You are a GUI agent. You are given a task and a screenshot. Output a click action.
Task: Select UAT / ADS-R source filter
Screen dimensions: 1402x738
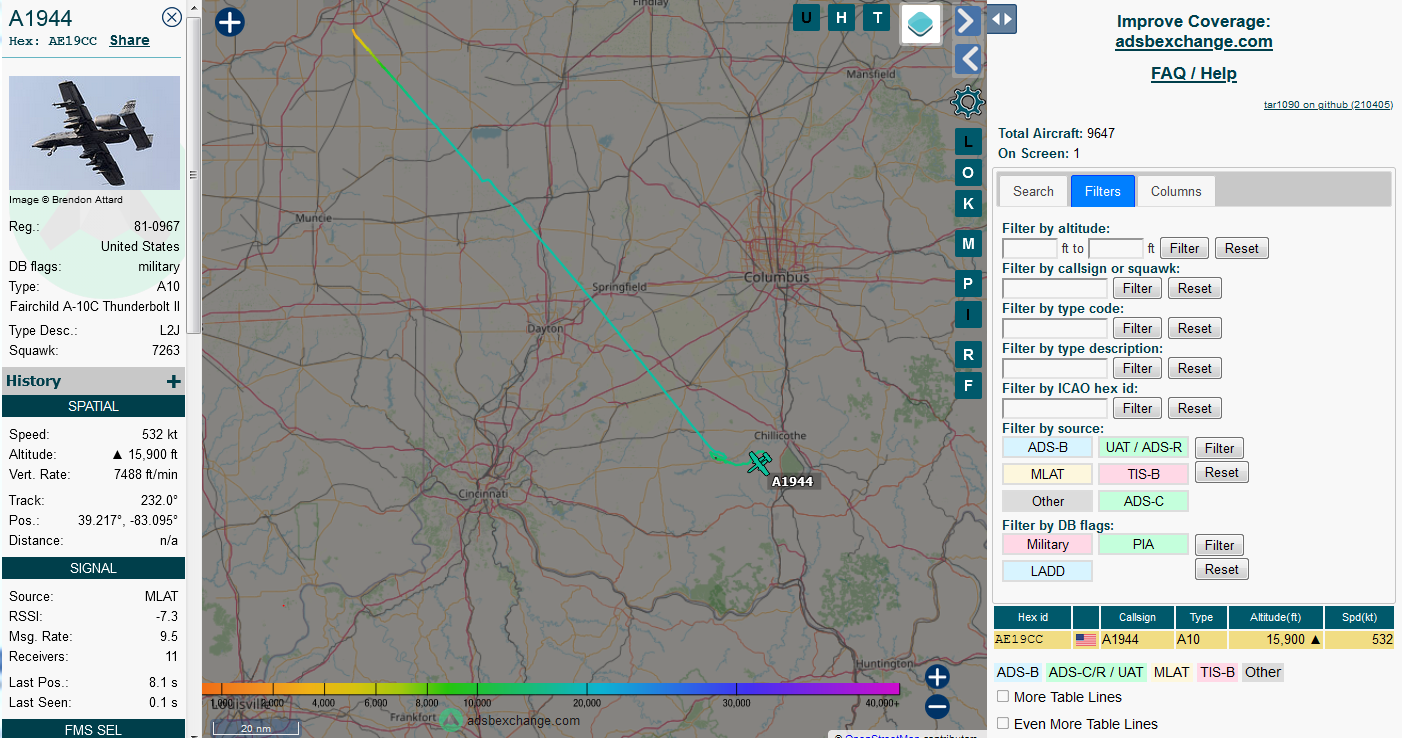pos(1144,447)
